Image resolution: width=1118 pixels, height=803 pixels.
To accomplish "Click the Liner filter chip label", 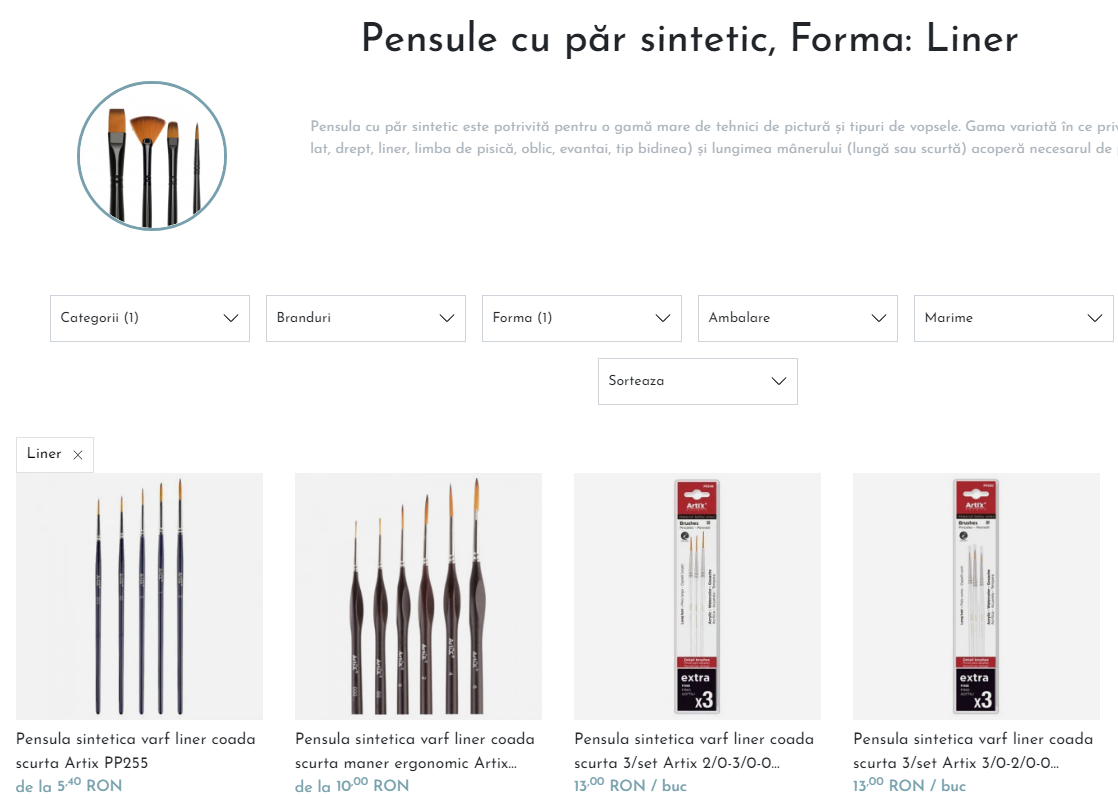I will click(x=44, y=454).
